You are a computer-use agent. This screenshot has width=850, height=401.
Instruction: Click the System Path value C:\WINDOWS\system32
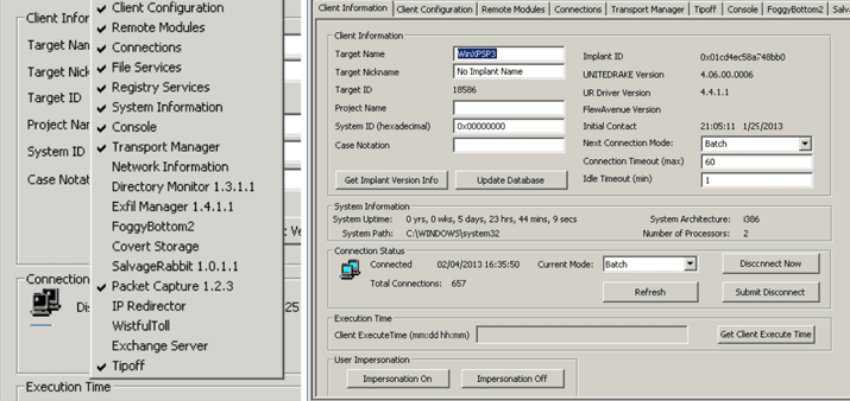pyautogui.click(x=453, y=234)
